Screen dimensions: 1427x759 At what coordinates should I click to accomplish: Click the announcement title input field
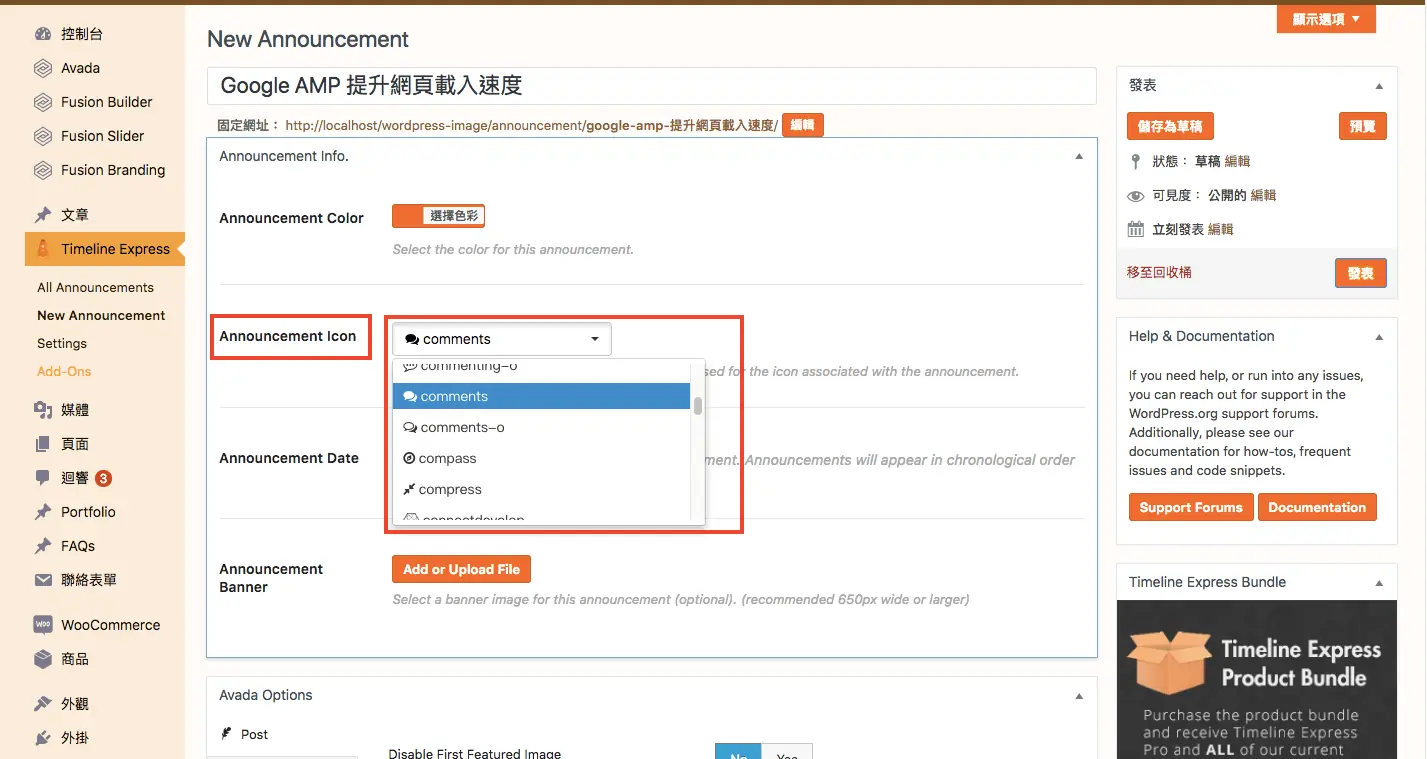pyautogui.click(x=652, y=86)
